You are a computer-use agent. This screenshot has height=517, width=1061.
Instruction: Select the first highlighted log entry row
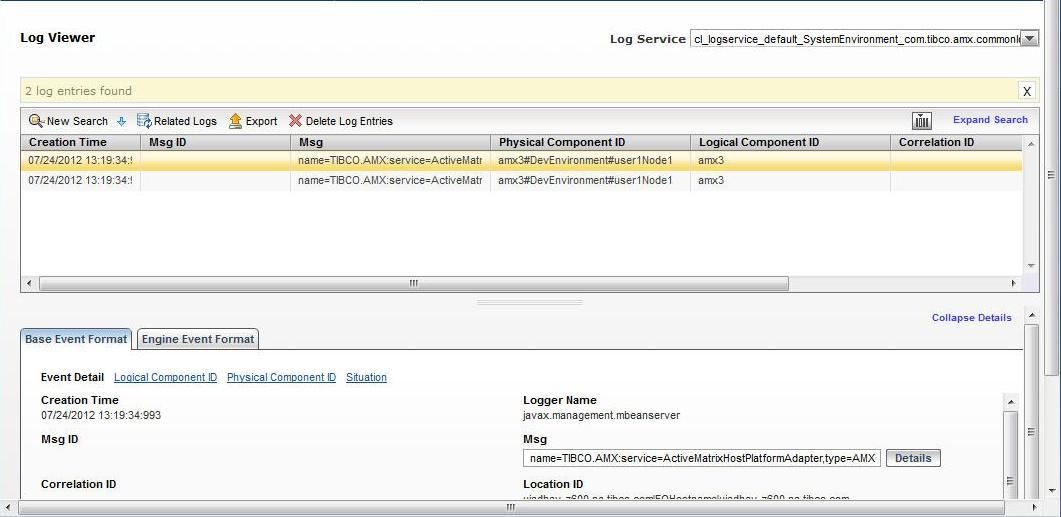pos(521,161)
